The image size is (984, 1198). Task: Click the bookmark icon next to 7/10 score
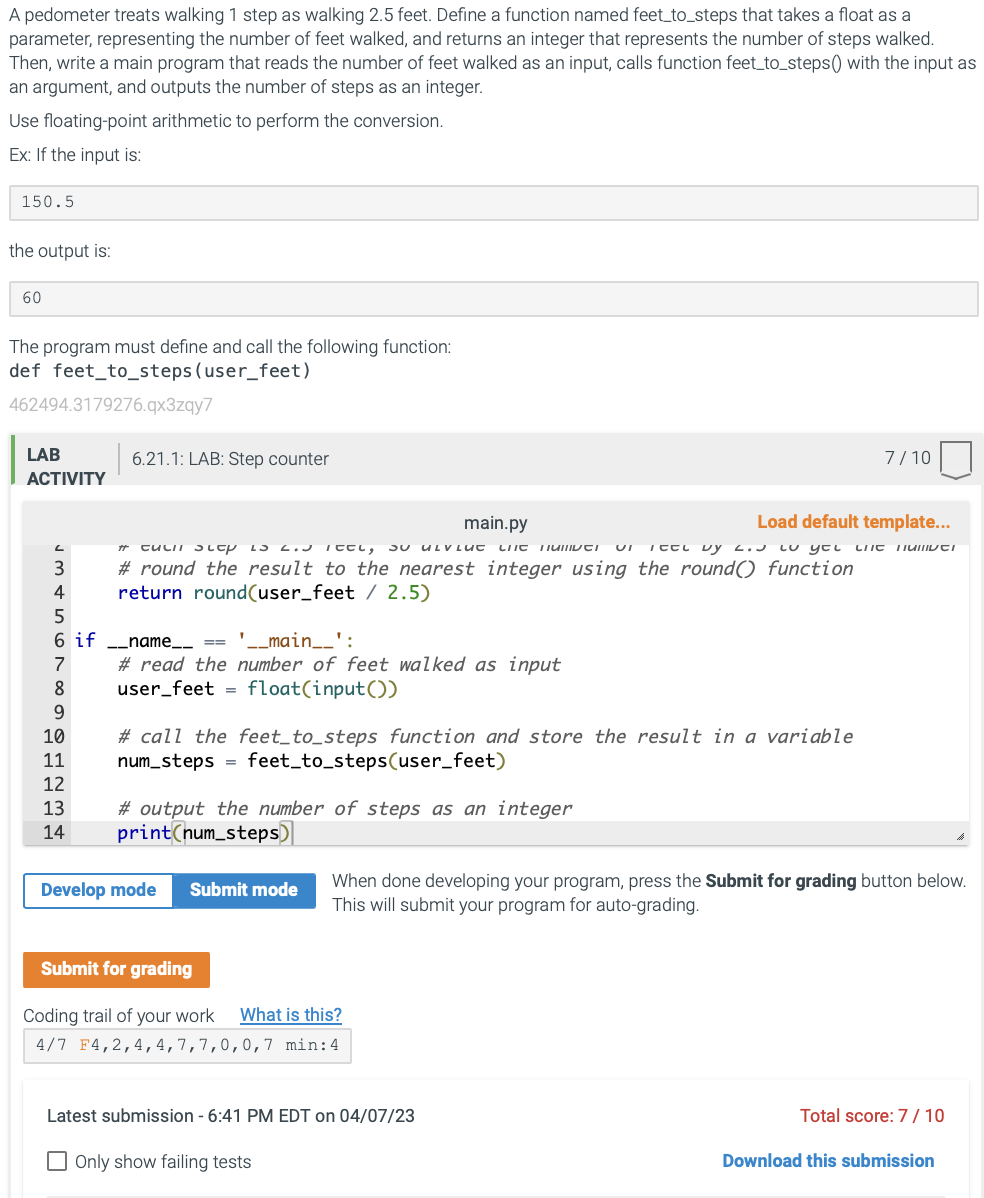[955, 459]
